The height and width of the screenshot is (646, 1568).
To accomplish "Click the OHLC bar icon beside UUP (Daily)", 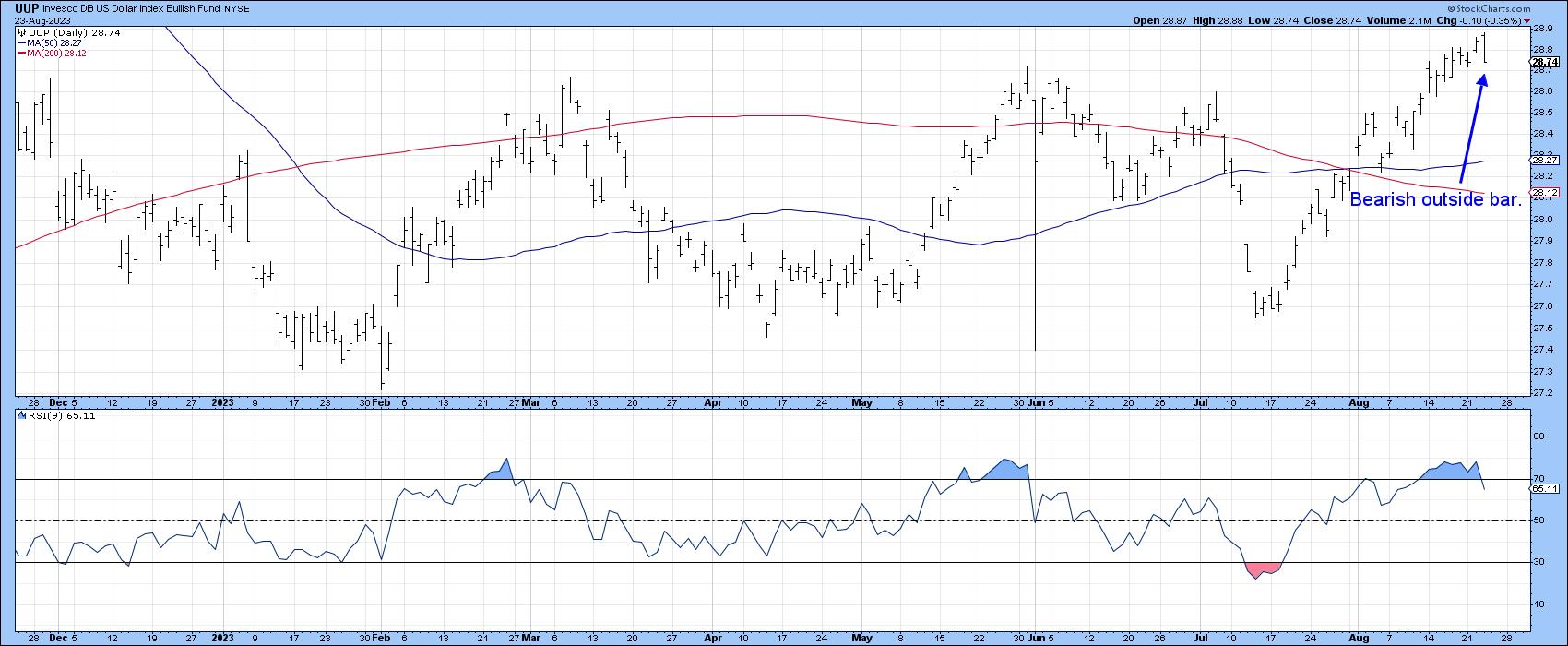I will [21, 32].
